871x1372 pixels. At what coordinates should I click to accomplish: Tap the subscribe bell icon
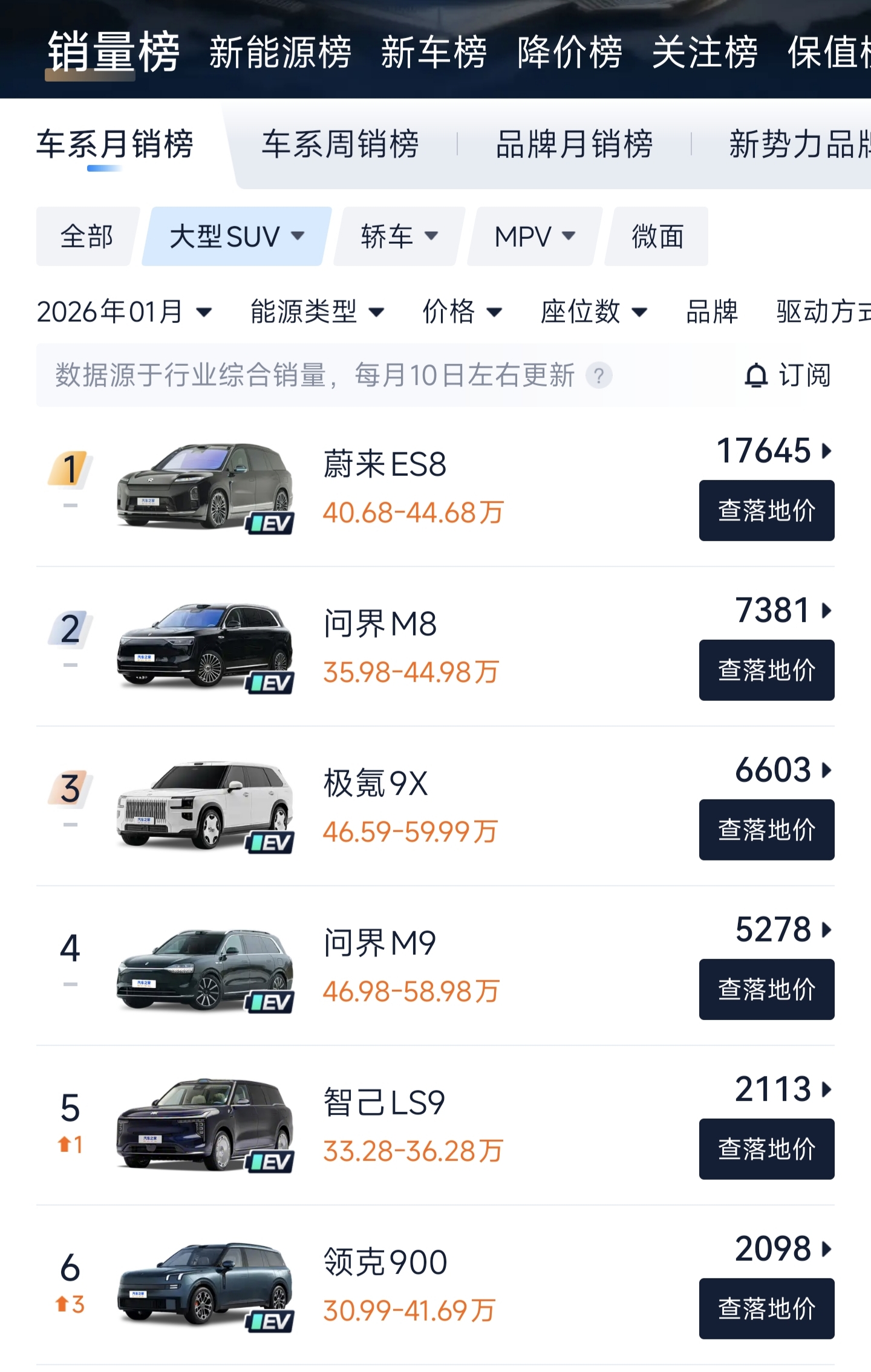(755, 376)
